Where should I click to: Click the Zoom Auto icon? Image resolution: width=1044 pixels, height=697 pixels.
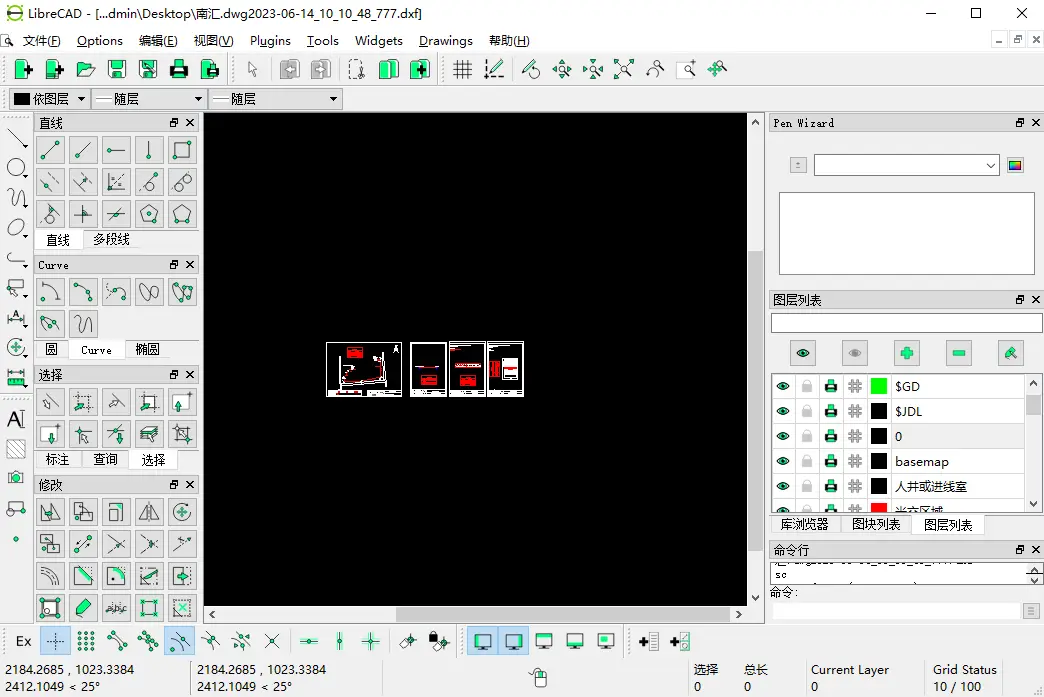[x=624, y=69]
